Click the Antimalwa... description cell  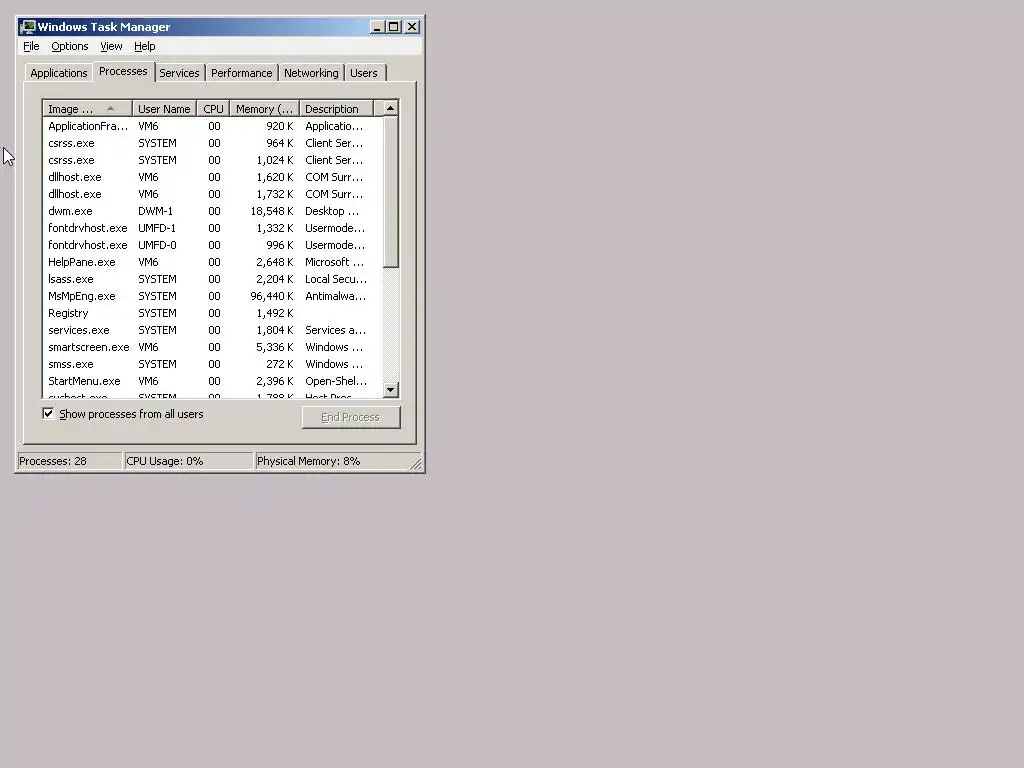tap(335, 296)
